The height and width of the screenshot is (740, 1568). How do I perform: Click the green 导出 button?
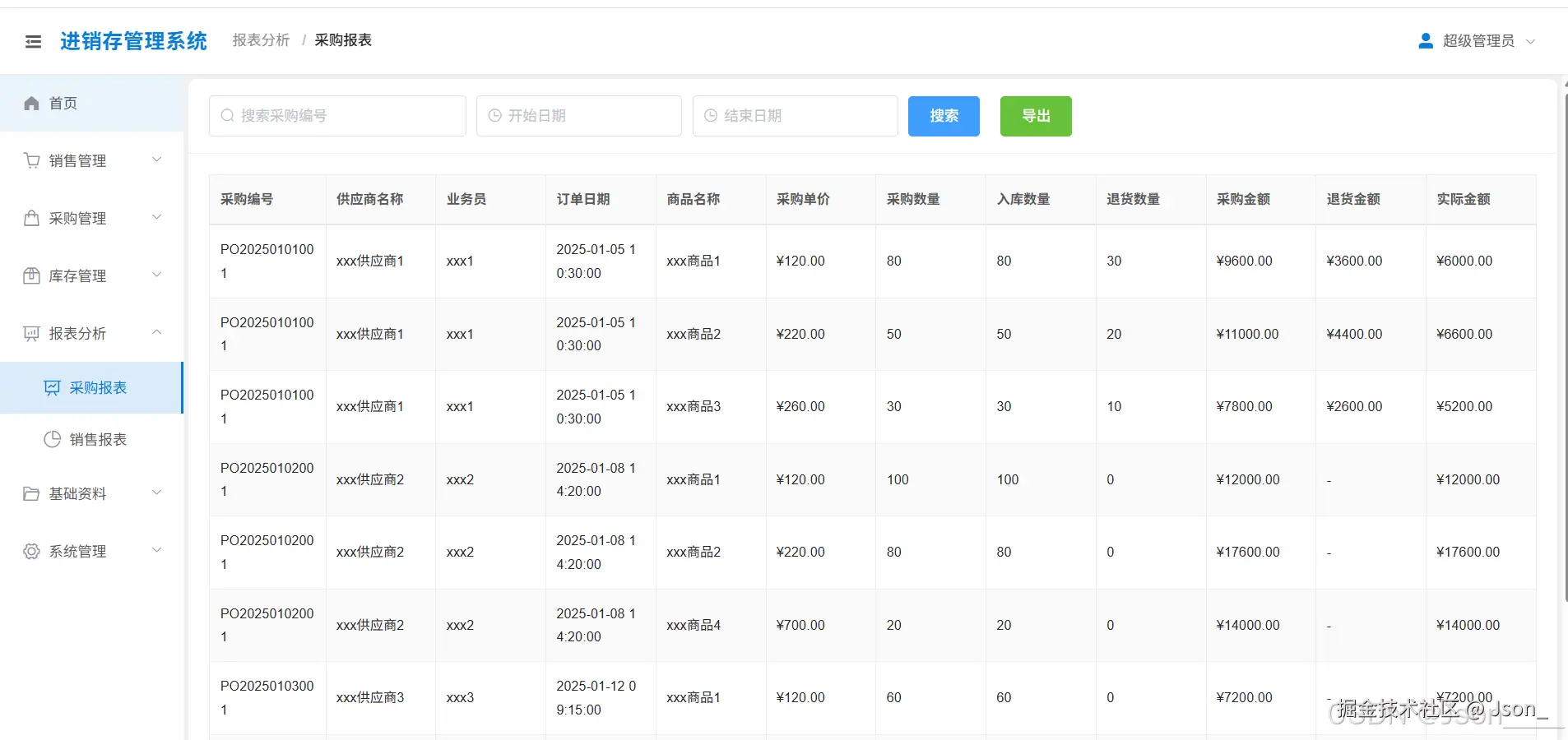point(1036,116)
